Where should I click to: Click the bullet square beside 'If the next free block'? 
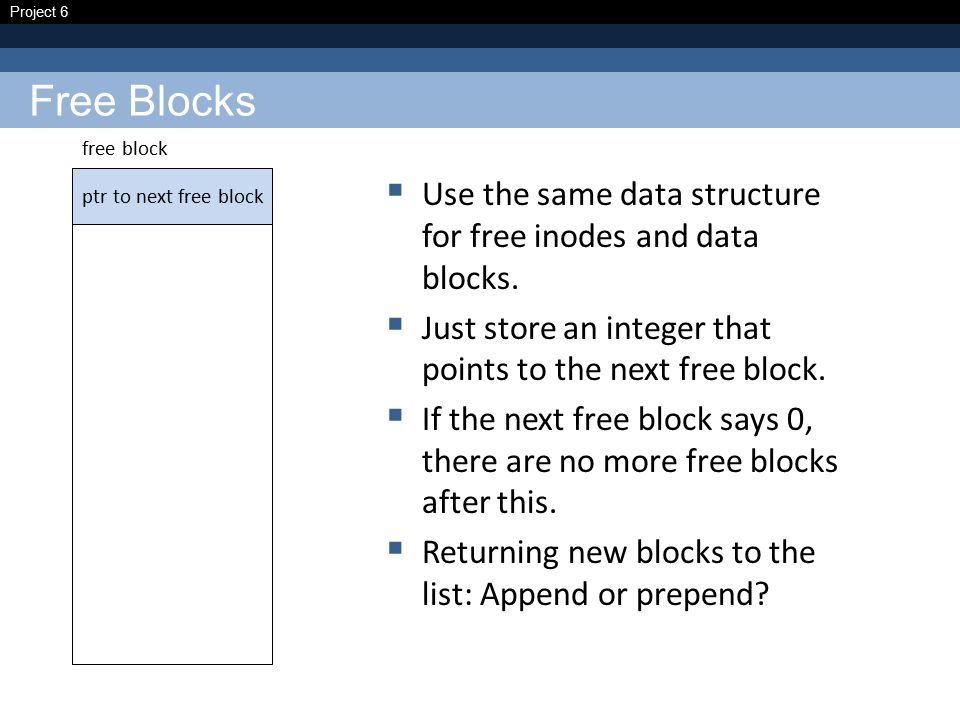click(x=396, y=415)
